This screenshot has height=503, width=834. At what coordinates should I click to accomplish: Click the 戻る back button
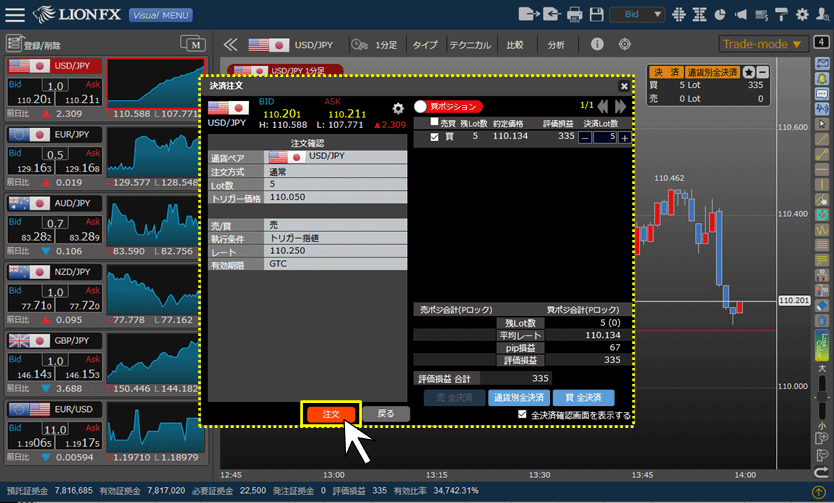pos(386,413)
